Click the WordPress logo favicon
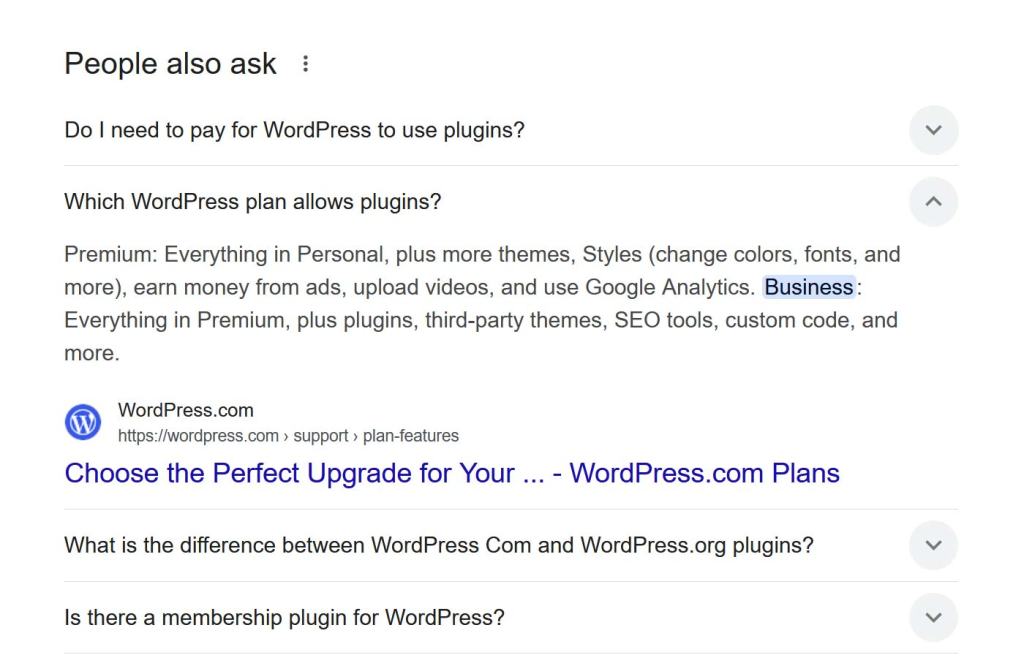The width and height of the screenshot is (1024, 663). coord(83,422)
